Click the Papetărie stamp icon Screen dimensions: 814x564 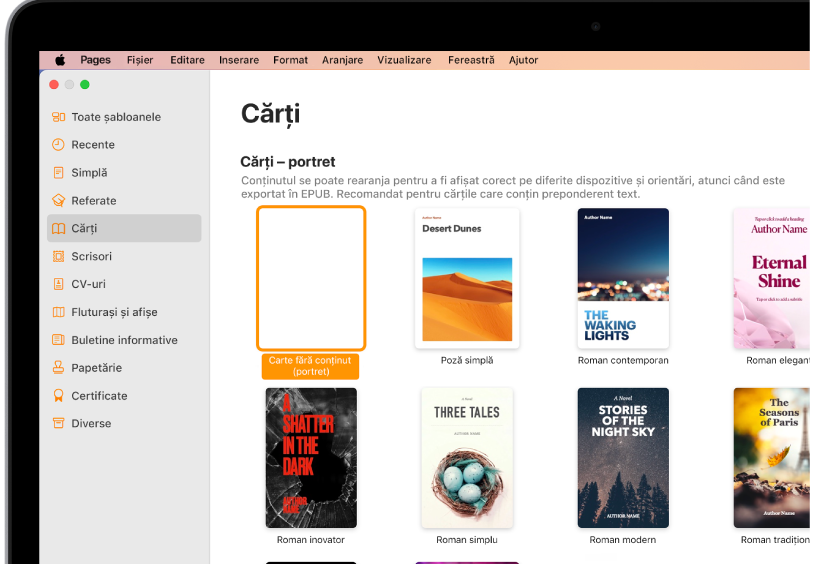pos(58,368)
